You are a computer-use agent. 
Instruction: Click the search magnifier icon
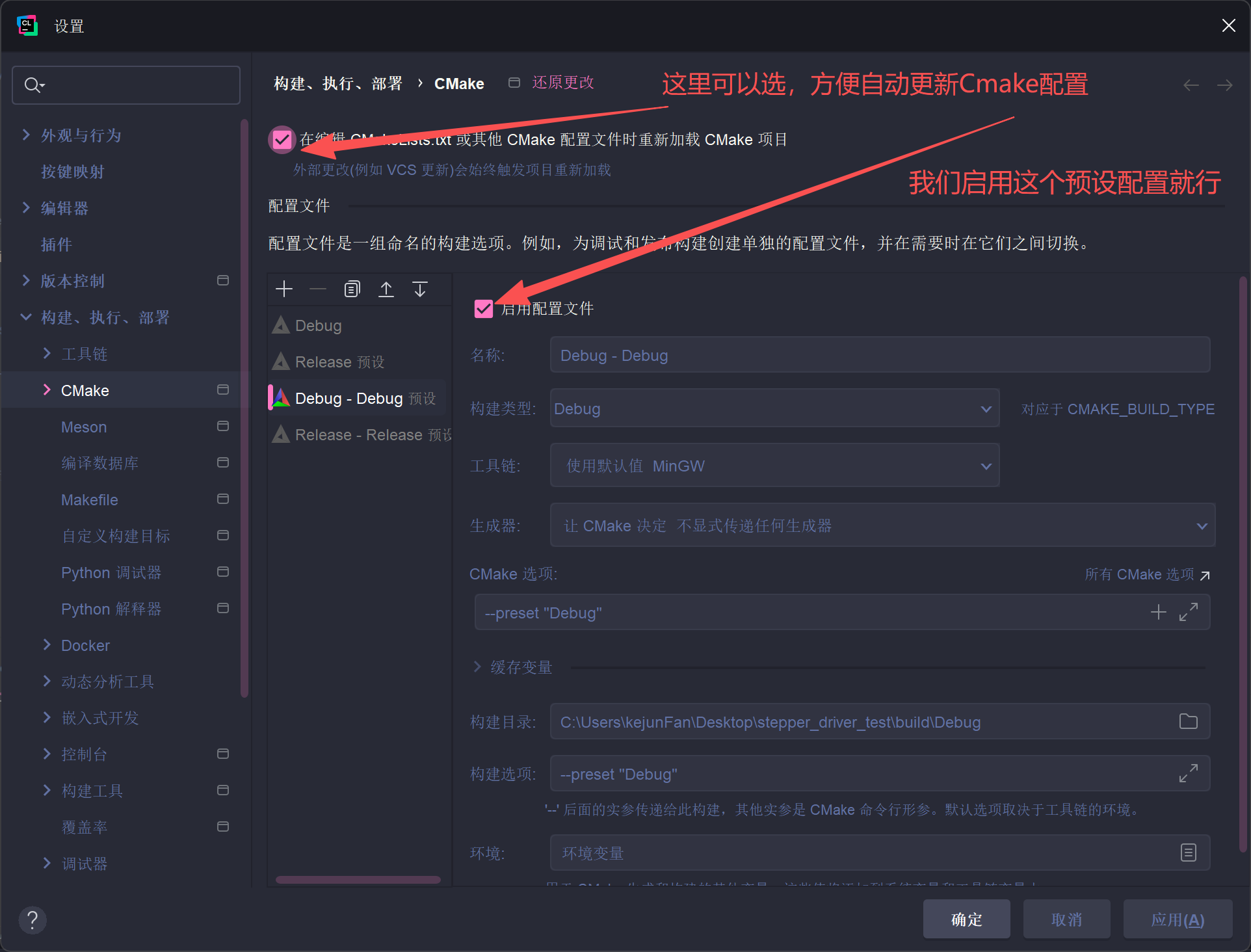pos(33,85)
